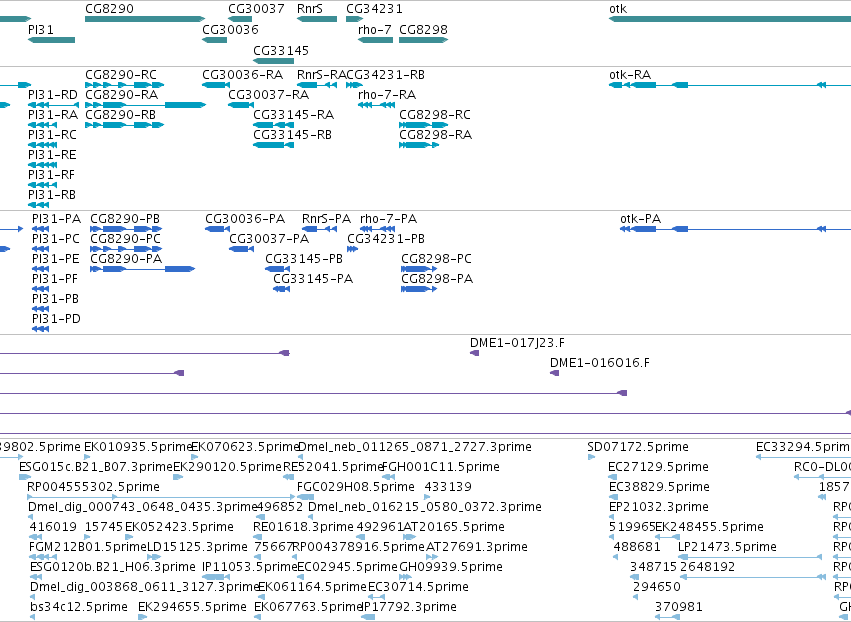Open transcript CG8290-RC
Screen dimensions: 851x622
click(124, 85)
